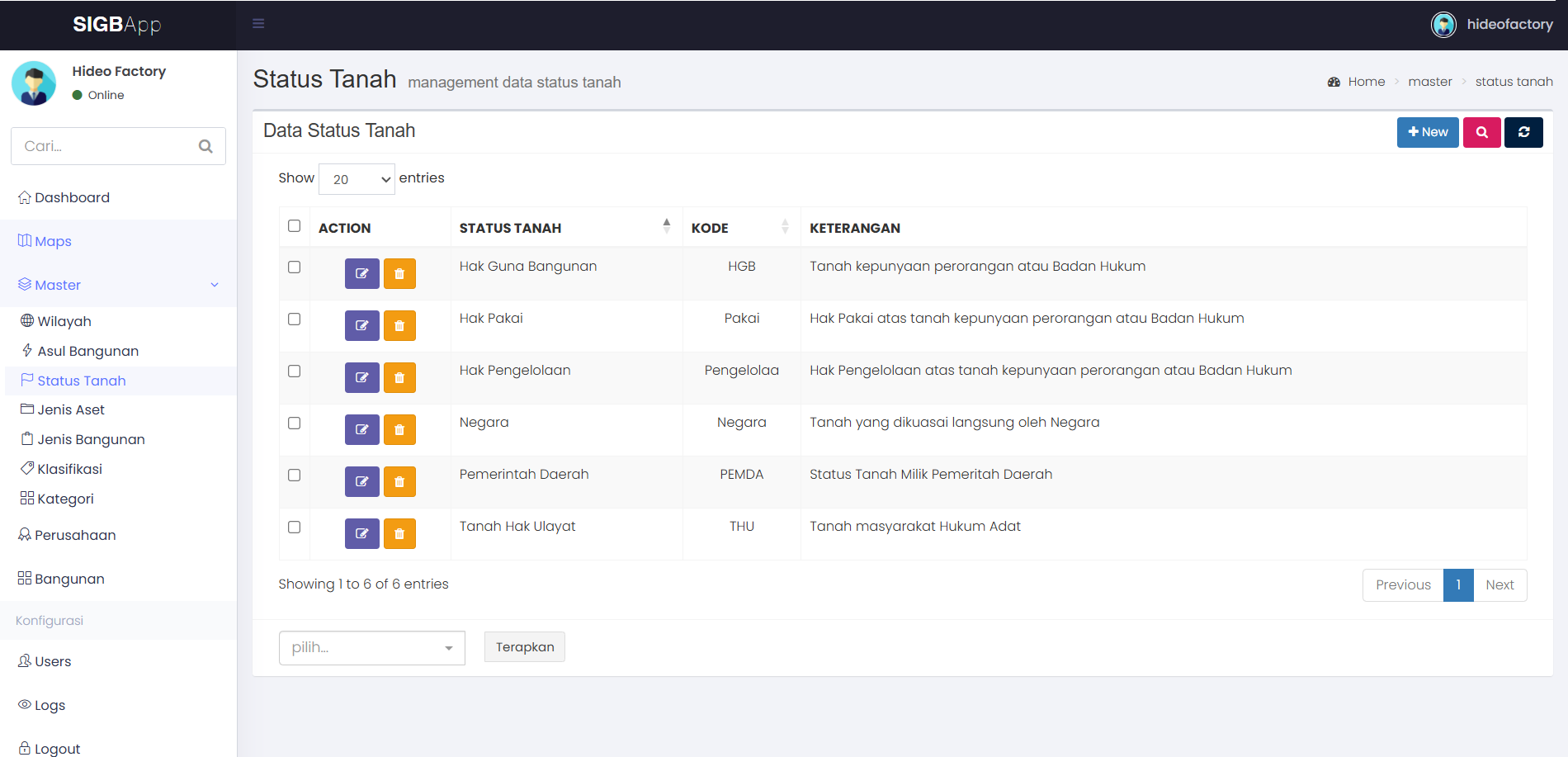Image resolution: width=1568 pixels, height=757 pixels.
Task: Check the select-all checkbox in table header
Action: pyautogui.click(x=294, y=225)
